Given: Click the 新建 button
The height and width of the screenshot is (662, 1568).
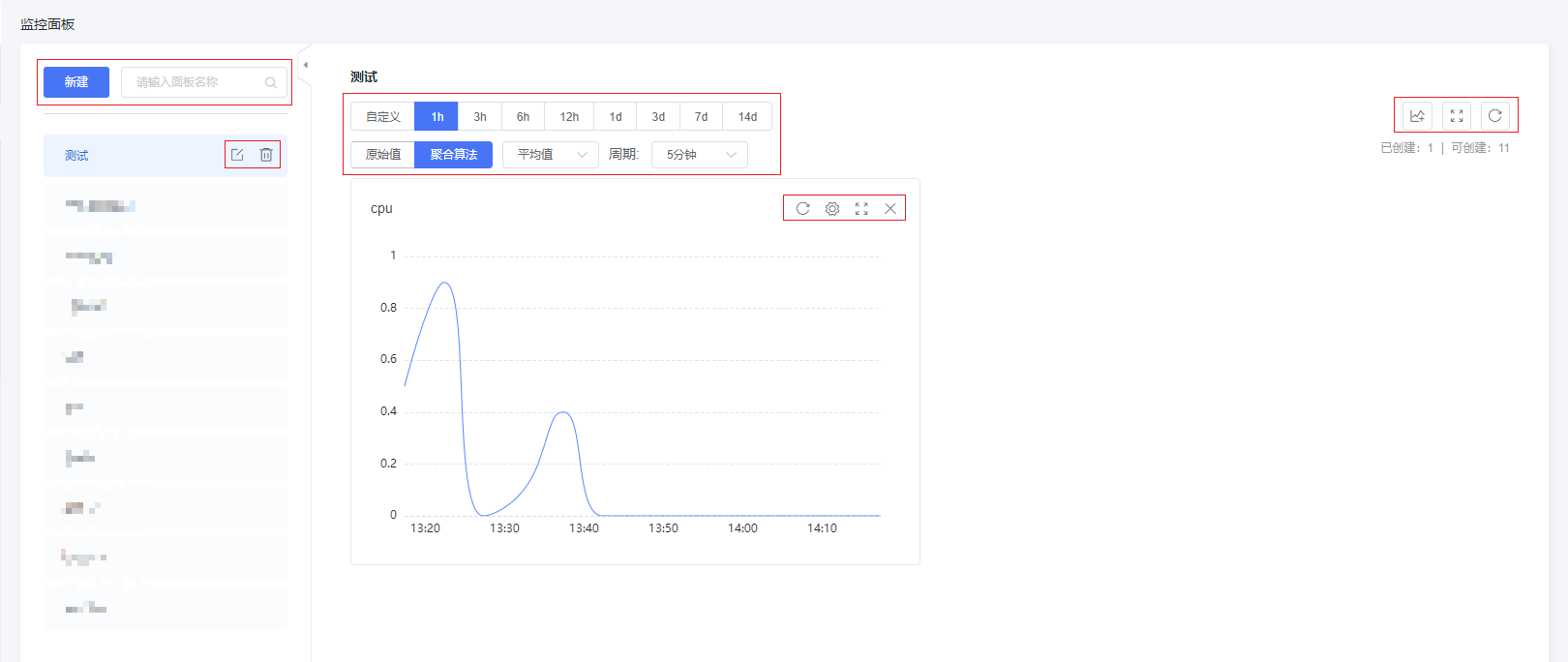Looking at the screenshot, I should [76, 82].
